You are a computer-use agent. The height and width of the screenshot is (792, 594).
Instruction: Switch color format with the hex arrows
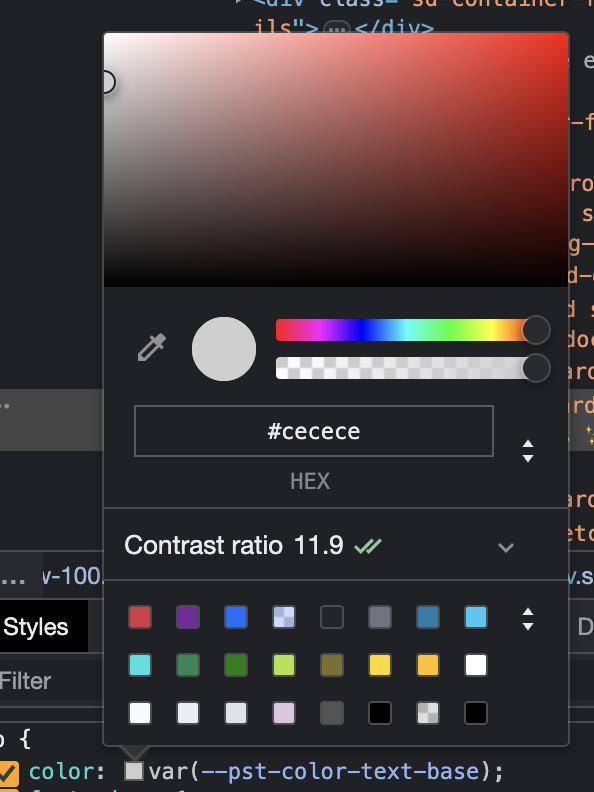(x=528, y=451)
